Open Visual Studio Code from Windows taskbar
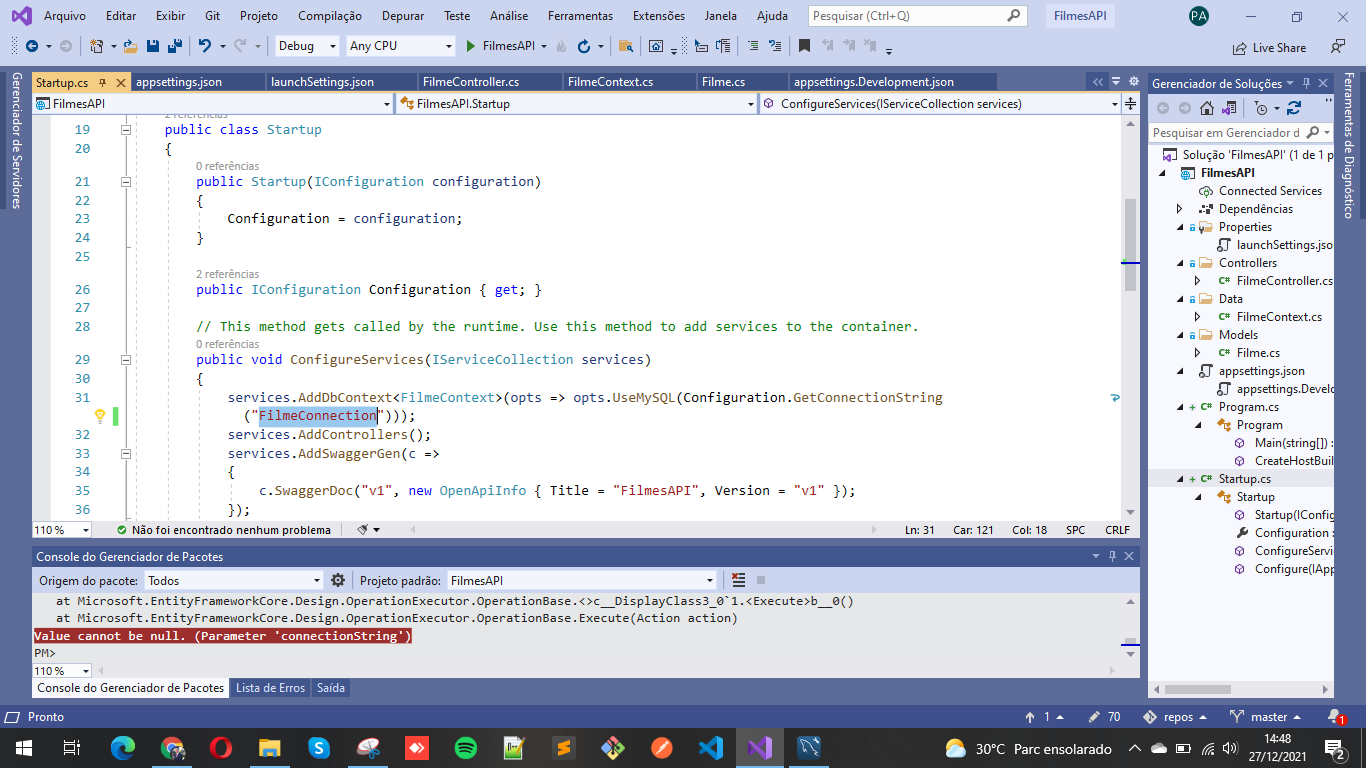 pyautogui.click(x=711, y=747)
